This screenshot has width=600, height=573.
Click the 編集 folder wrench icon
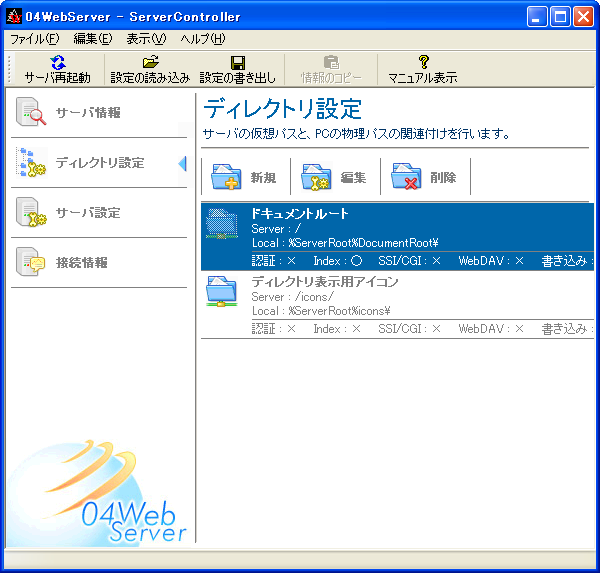point(316,177)
